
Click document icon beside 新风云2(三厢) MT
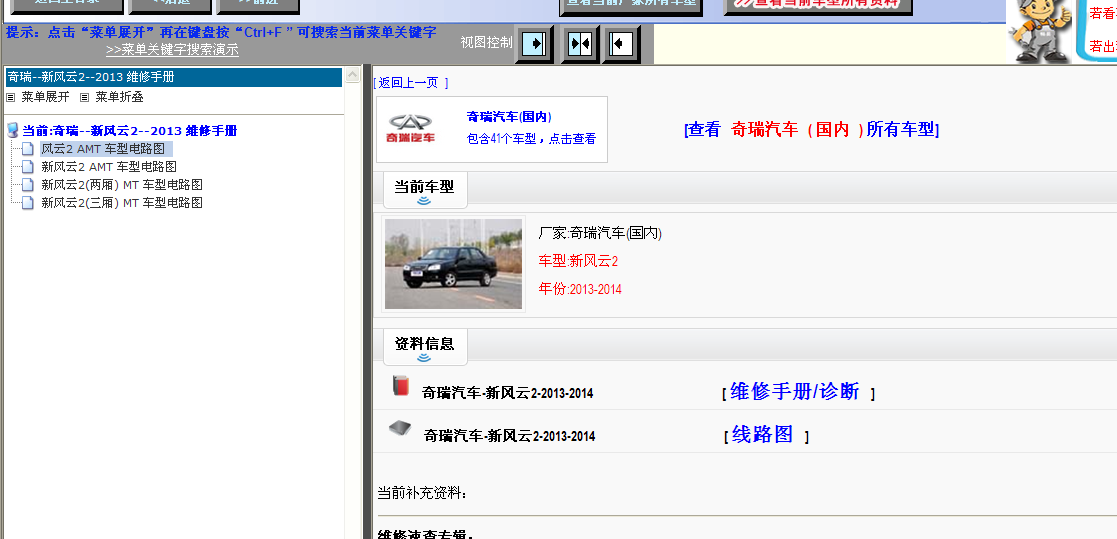[x=28, y=202]
